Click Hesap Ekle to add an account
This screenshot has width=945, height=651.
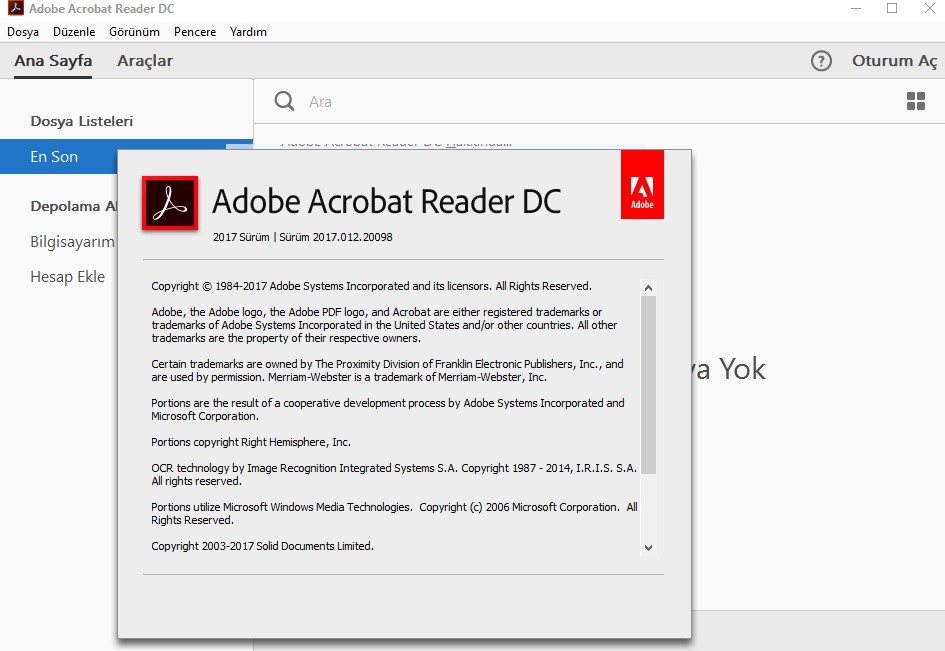coord(68,277)
